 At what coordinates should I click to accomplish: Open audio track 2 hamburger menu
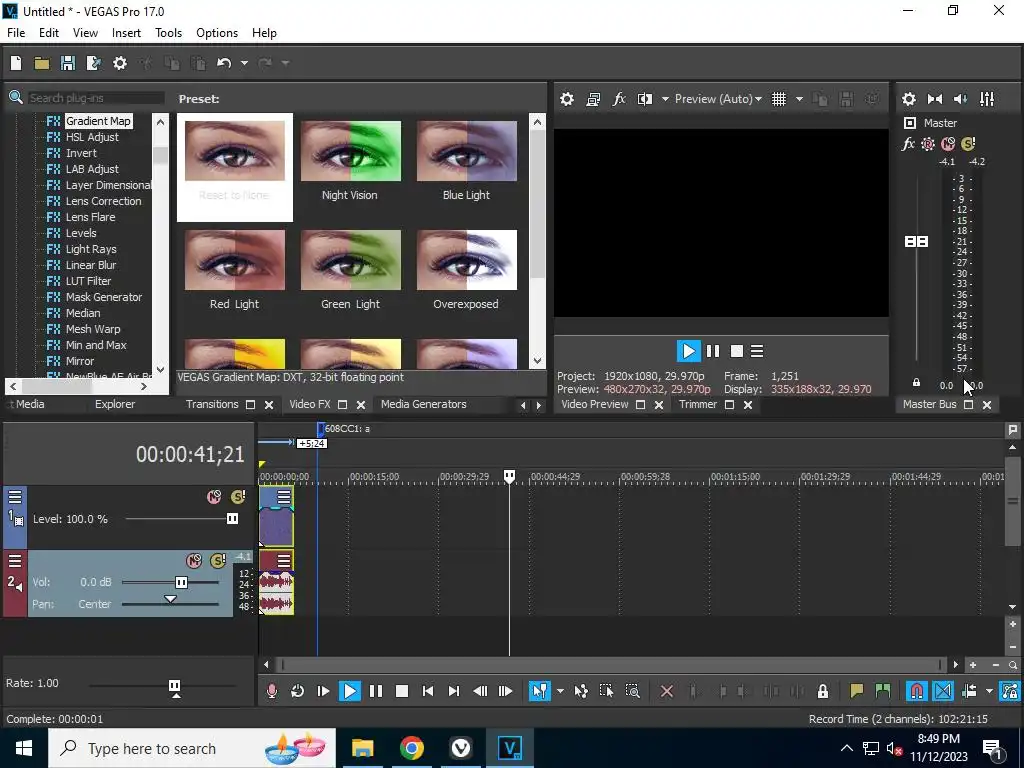(15, 560)
